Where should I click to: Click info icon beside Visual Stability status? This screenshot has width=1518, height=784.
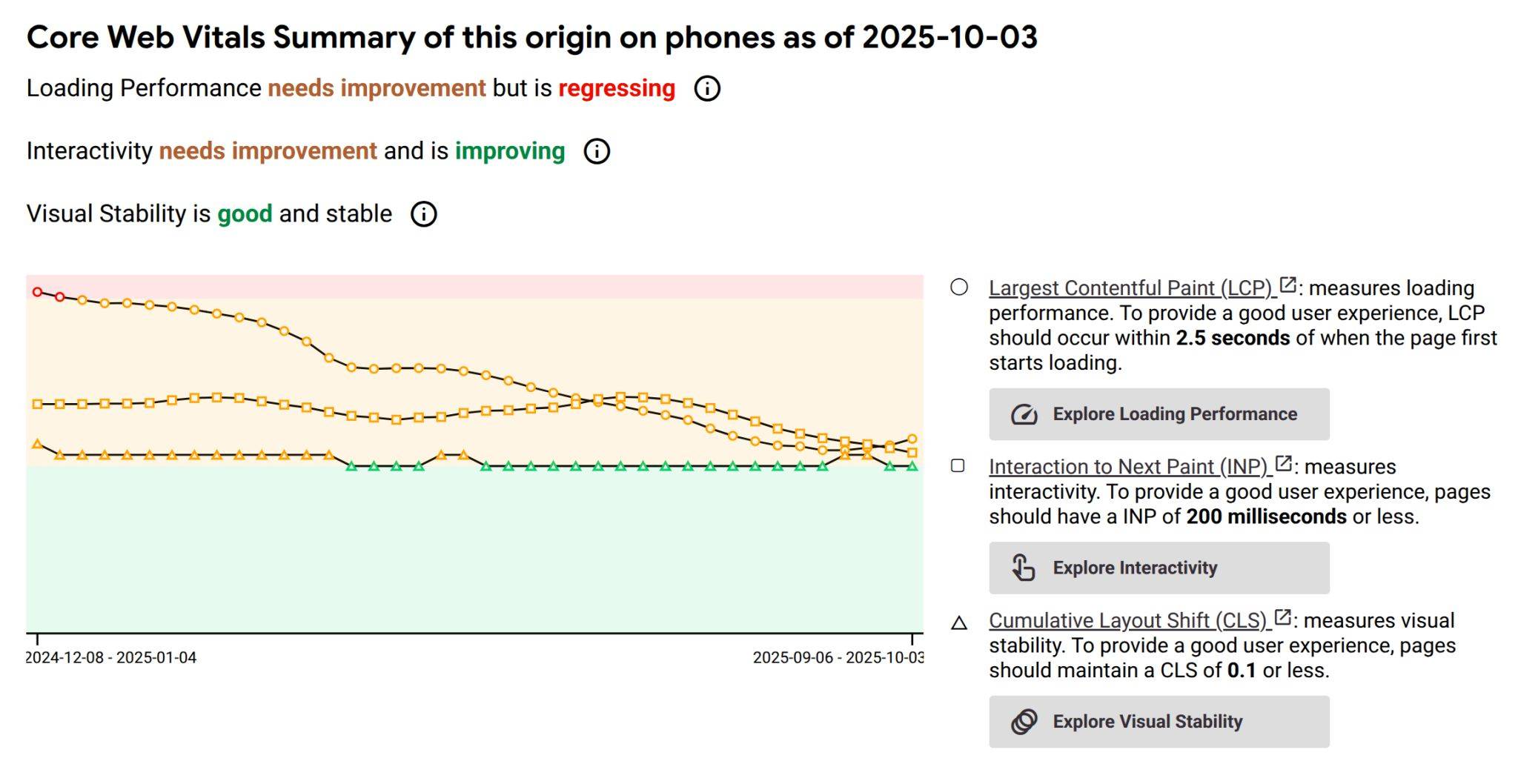click(424, 214)
